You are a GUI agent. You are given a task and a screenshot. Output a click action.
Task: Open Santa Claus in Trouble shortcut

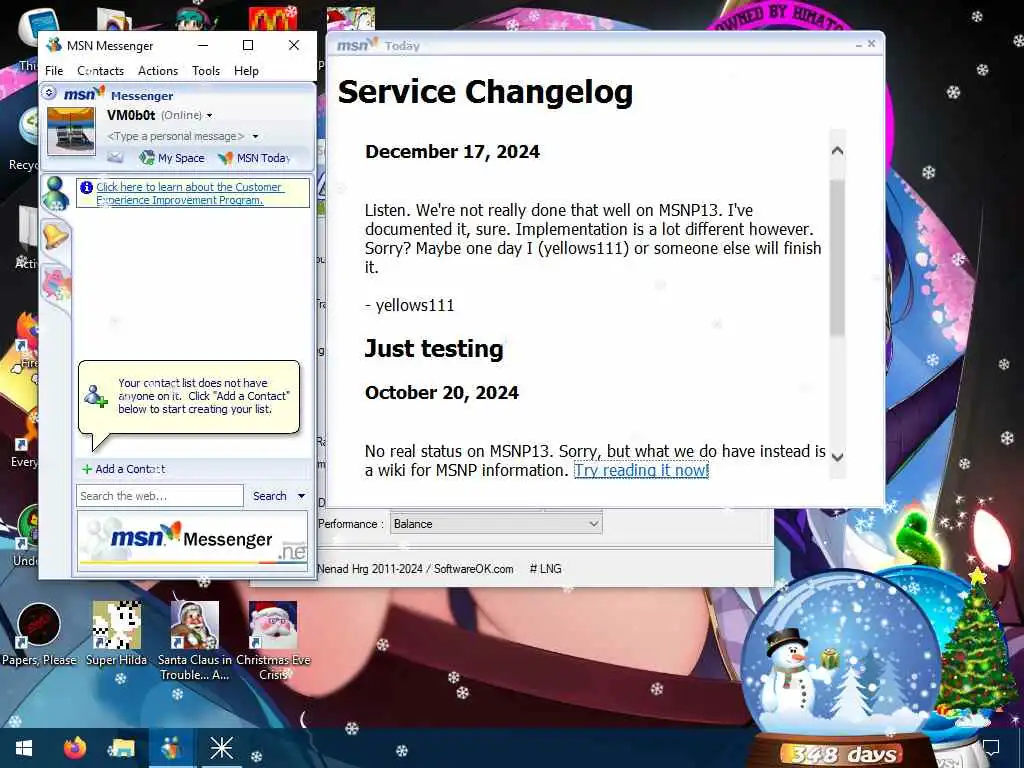pos(195,641)
